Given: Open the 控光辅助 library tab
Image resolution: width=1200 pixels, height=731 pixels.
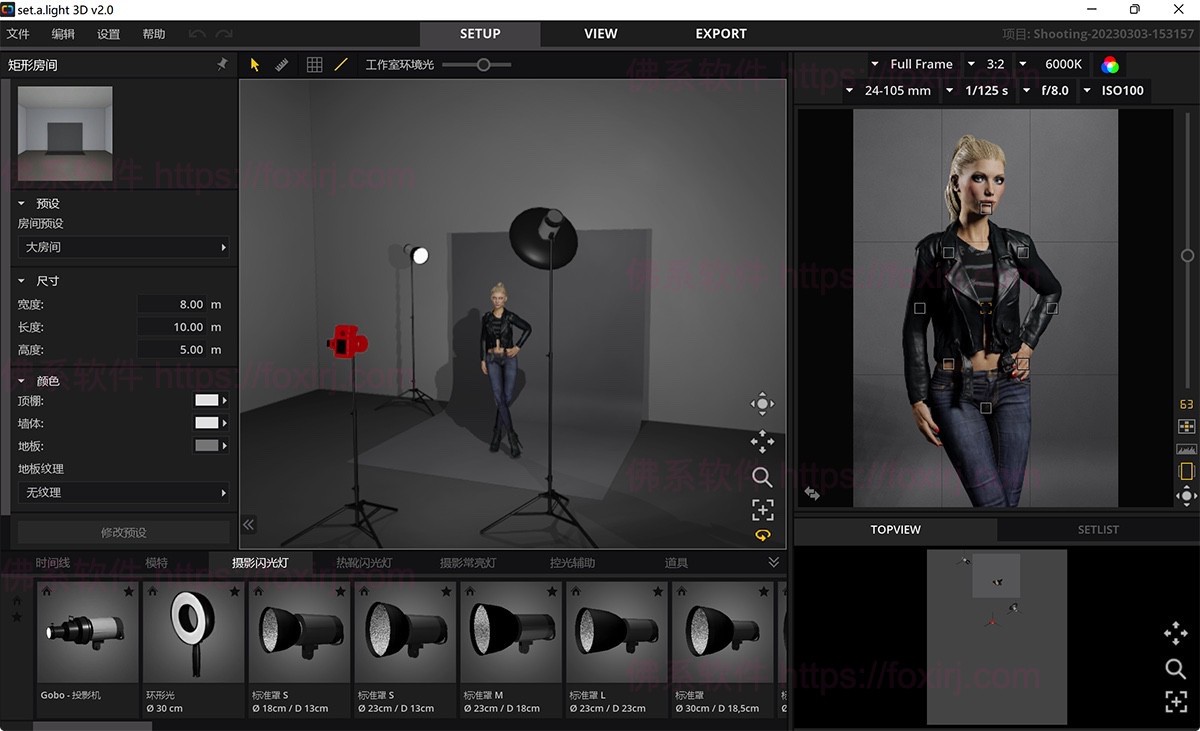Looking at the screenshot, I should click(x=572, y=563).
